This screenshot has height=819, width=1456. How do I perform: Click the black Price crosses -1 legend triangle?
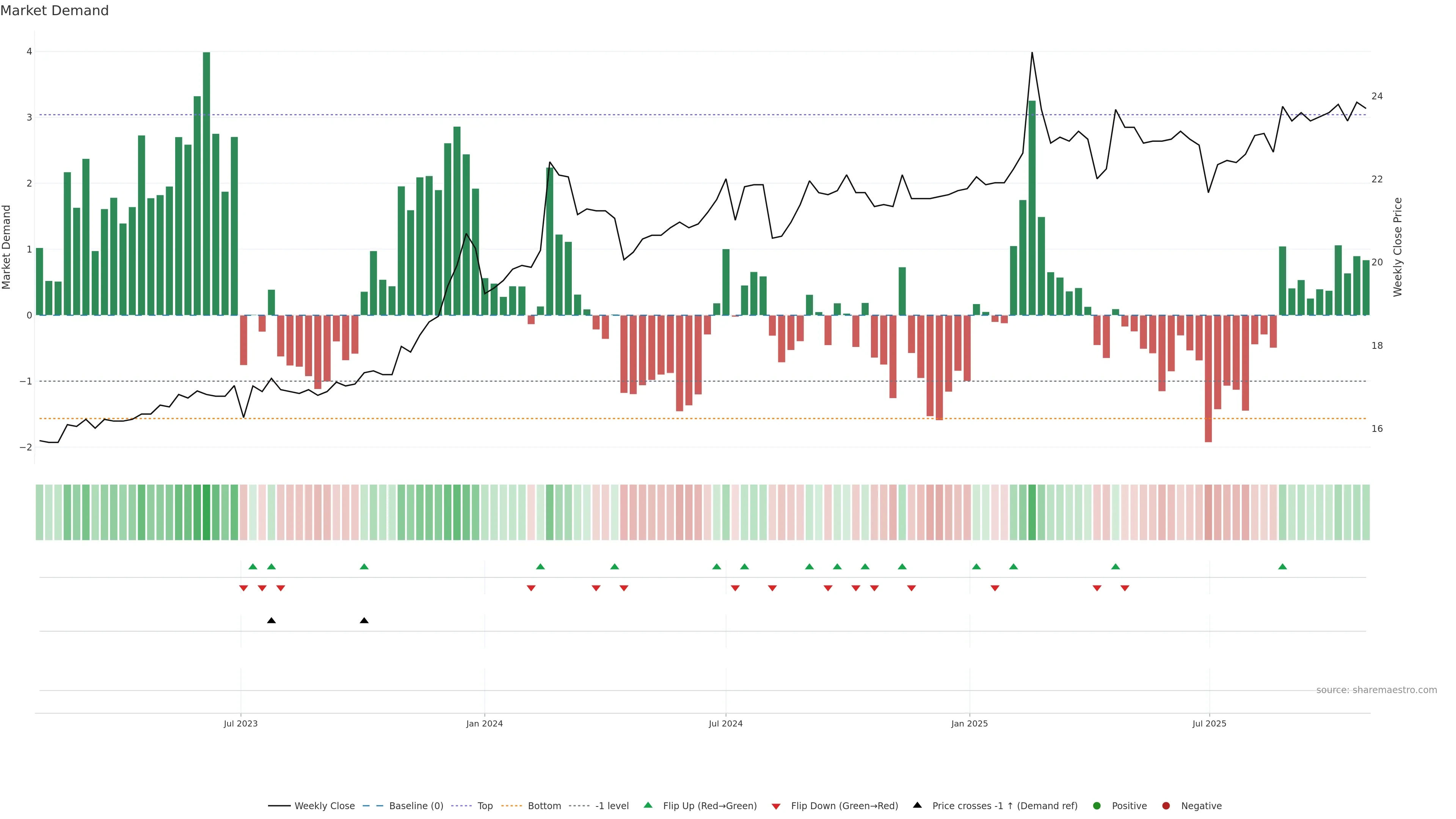[x=917, y=805]
